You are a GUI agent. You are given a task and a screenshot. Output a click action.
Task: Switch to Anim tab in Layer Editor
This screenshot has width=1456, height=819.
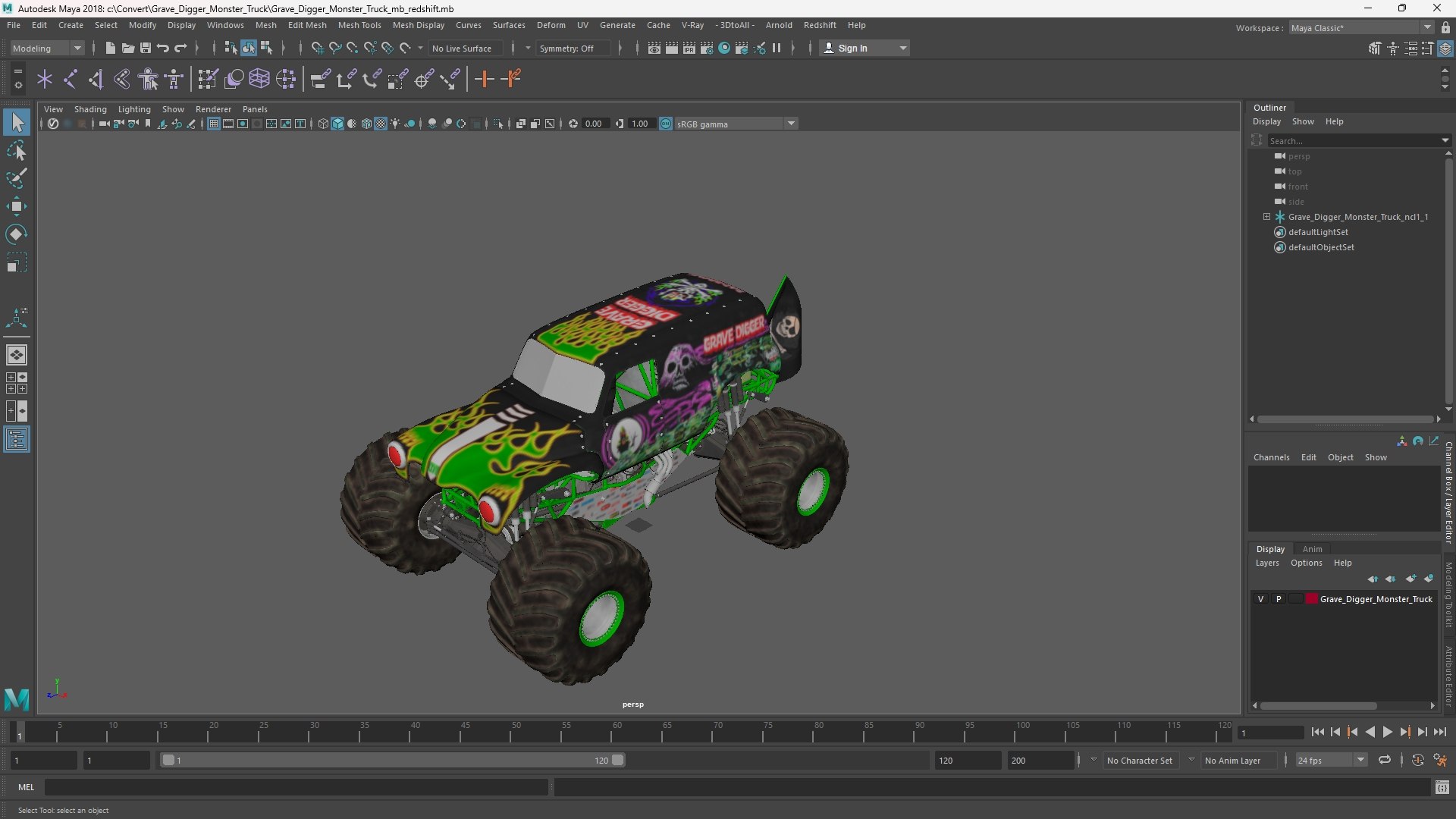point(1312,549)
